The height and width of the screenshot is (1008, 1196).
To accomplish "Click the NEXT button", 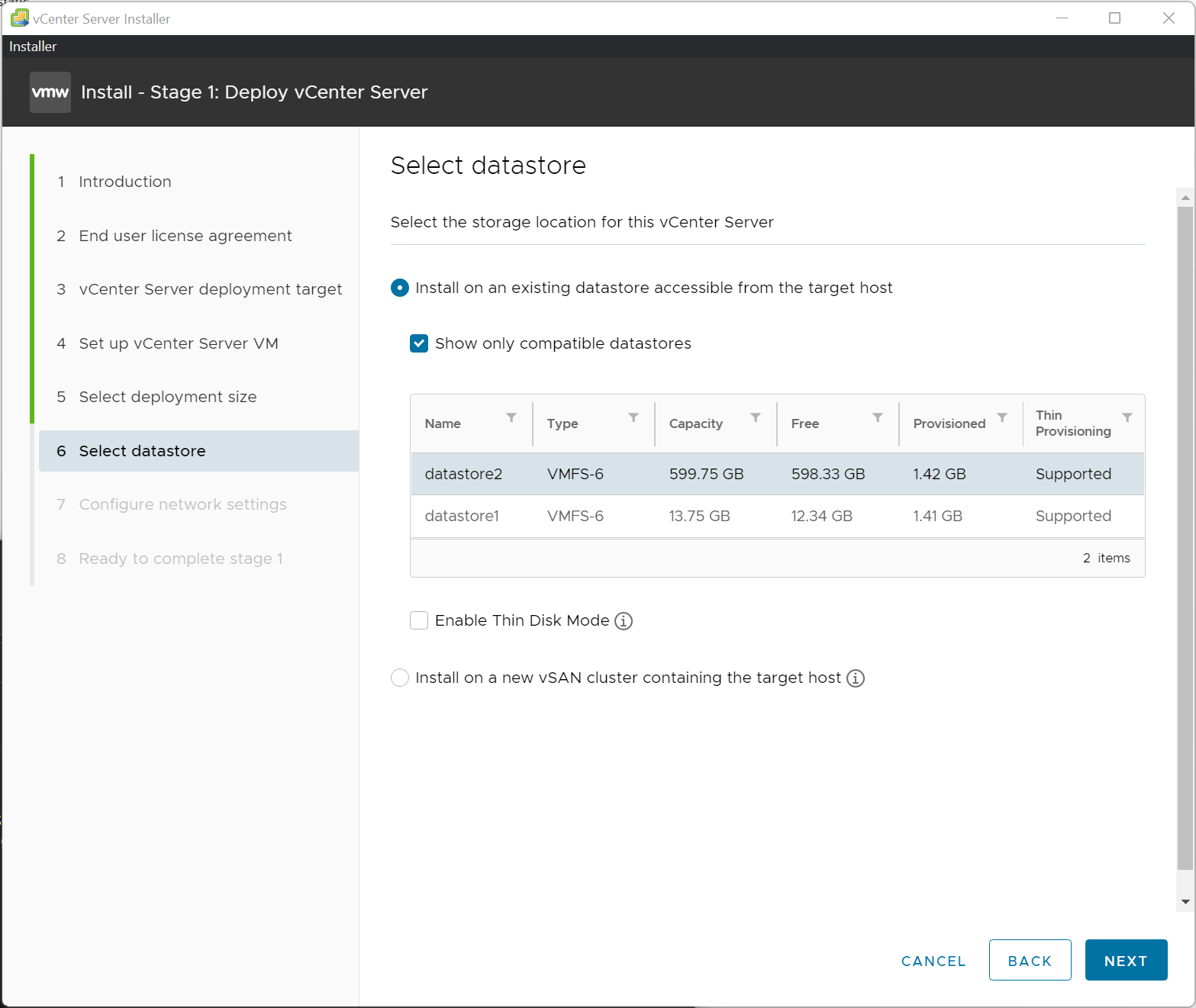I will click(1126, 960).
